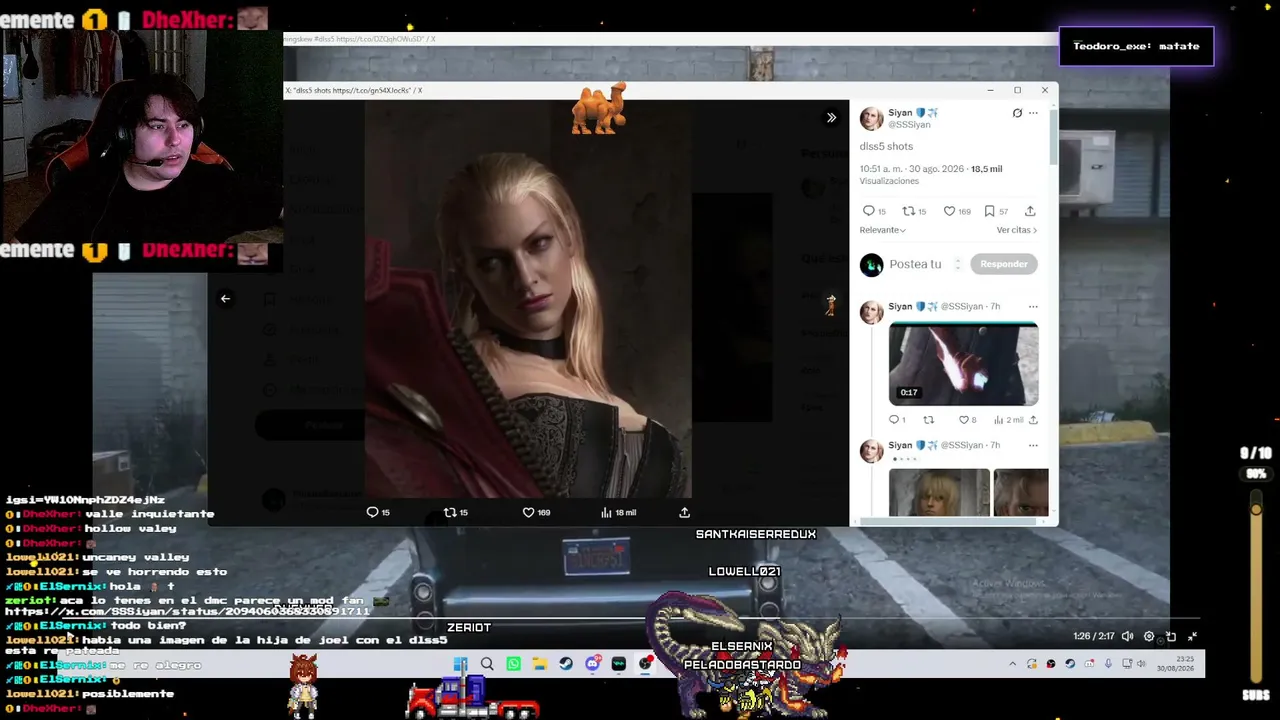The height and width of the screenshot is (720, 1280).
Task: Reply to main tweet in sidebar
Action: 874,211
